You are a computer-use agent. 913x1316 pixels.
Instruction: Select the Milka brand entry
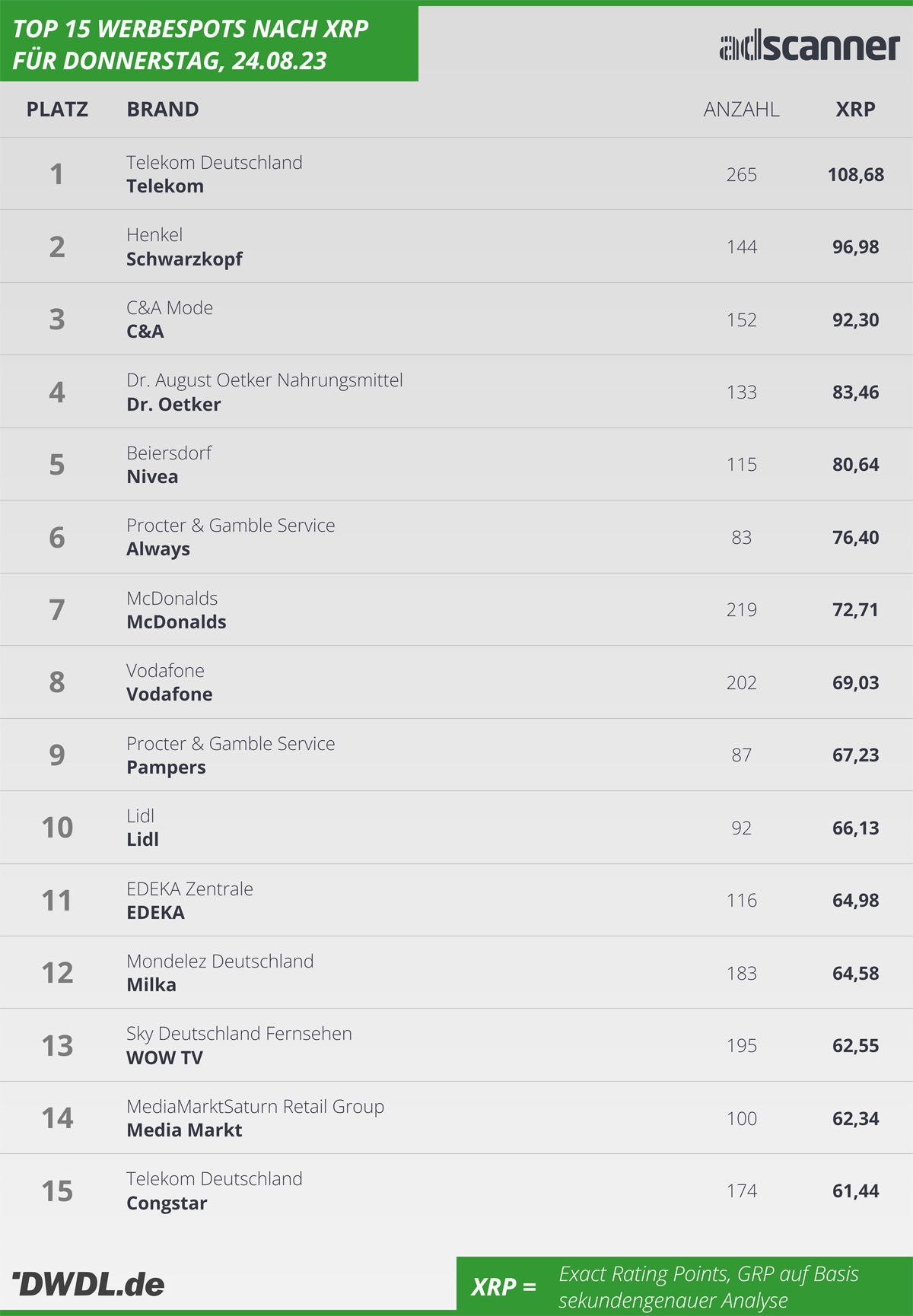151,985
